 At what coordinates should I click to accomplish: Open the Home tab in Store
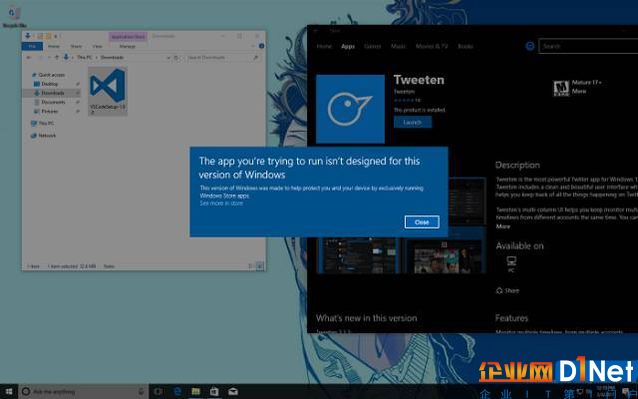(324, 46)
